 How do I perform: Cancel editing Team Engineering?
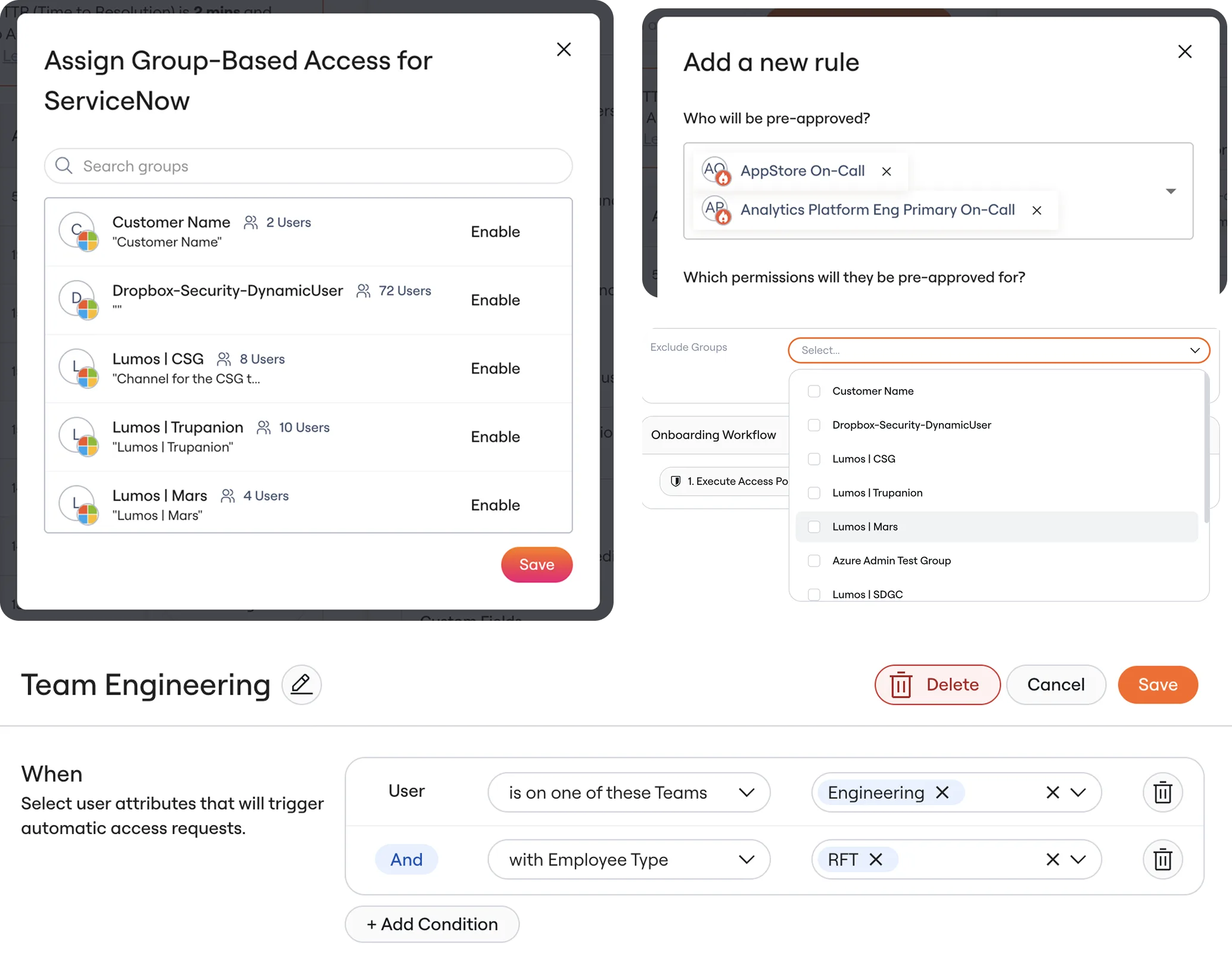tap(1056, 685)
